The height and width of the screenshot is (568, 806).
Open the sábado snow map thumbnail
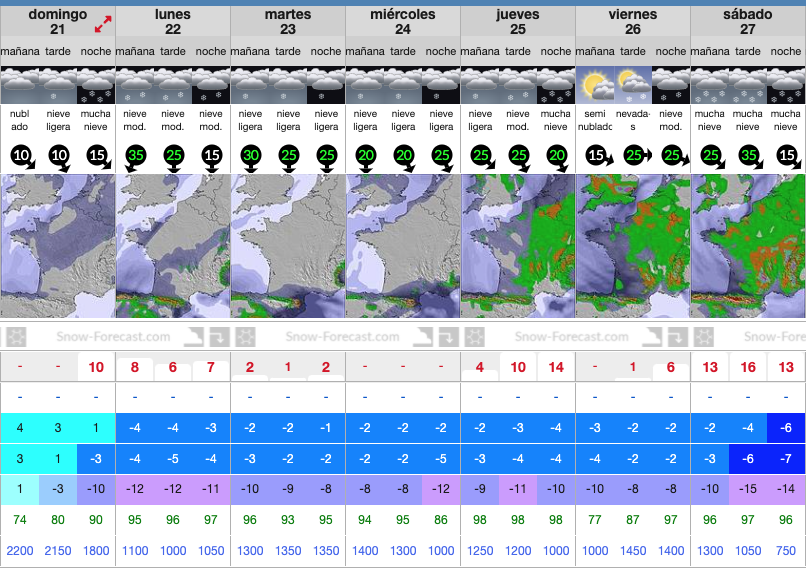748,246
